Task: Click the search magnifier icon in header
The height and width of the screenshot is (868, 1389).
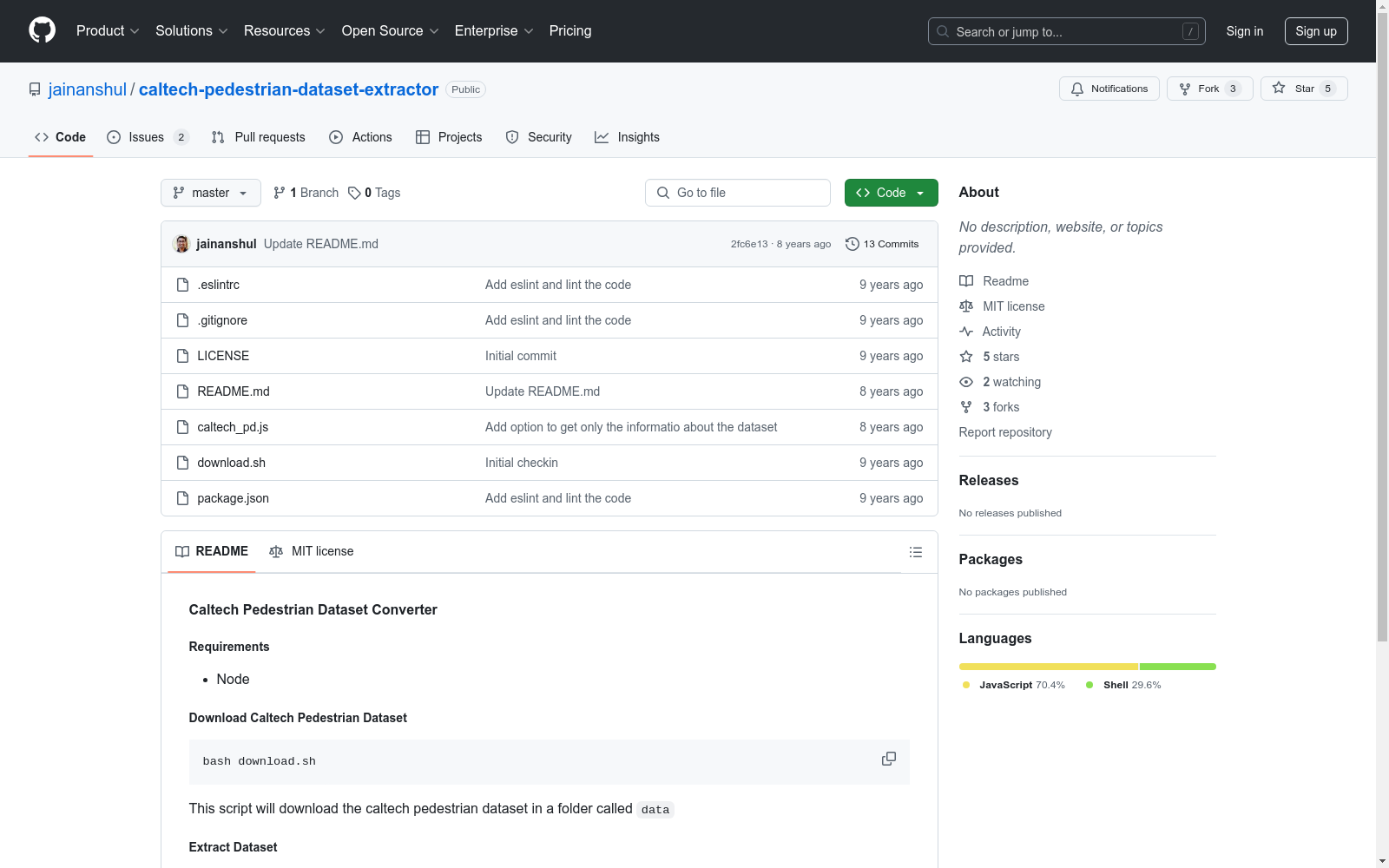Action: (943, 31)
